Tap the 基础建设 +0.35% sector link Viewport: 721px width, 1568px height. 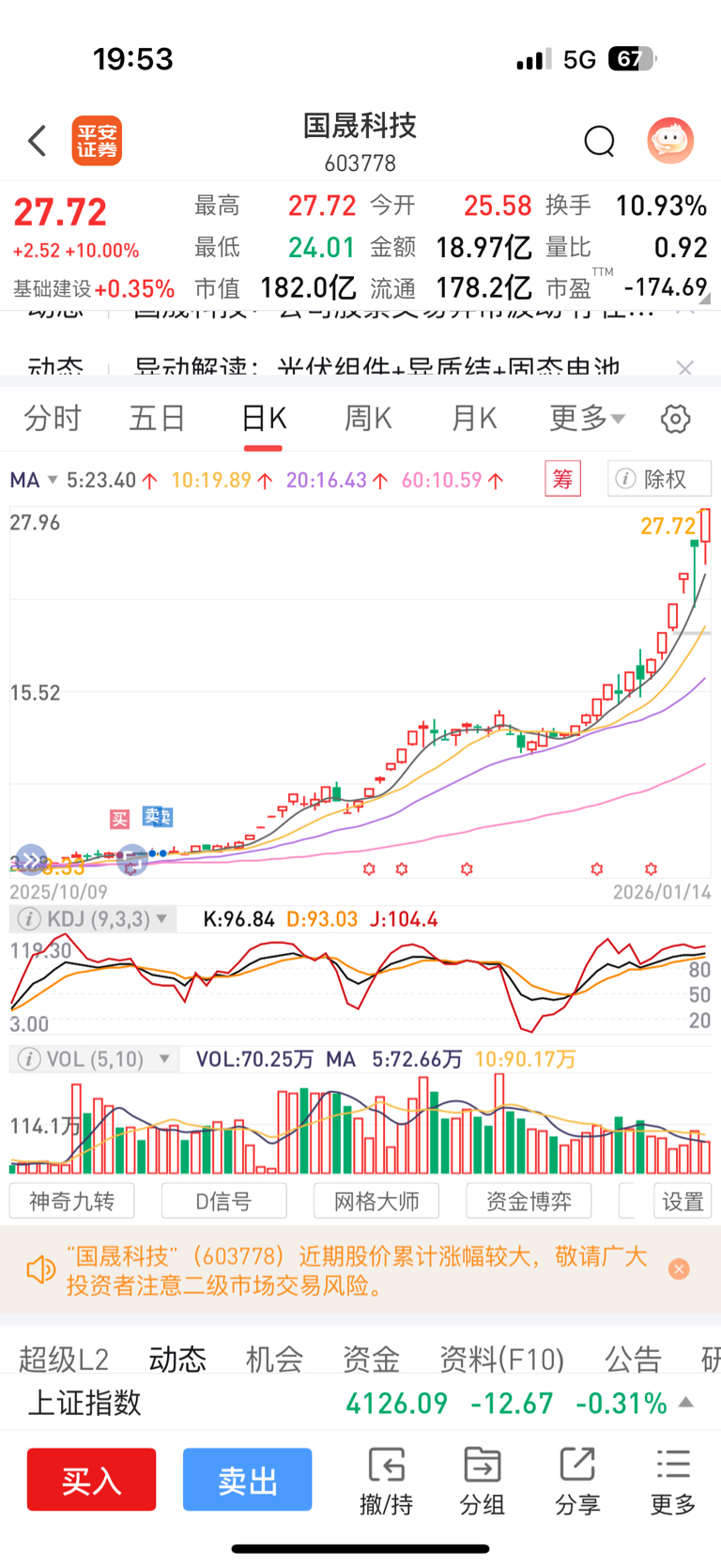[94, 289]
